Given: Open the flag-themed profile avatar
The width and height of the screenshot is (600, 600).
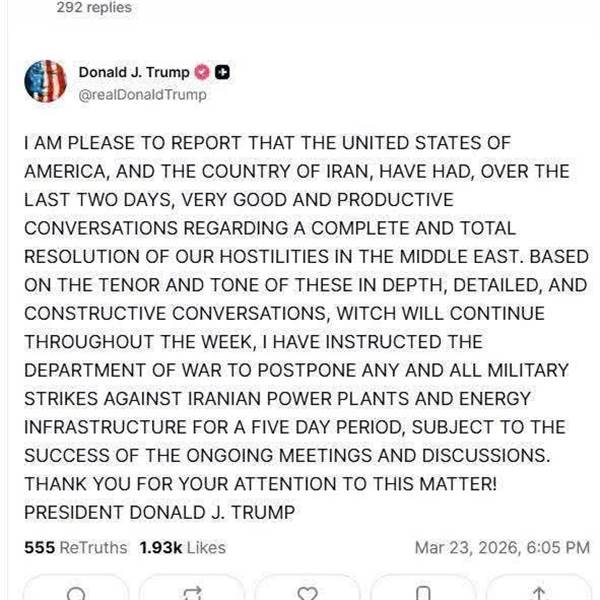Looking at the screenshot, I should tap(45, 82).
